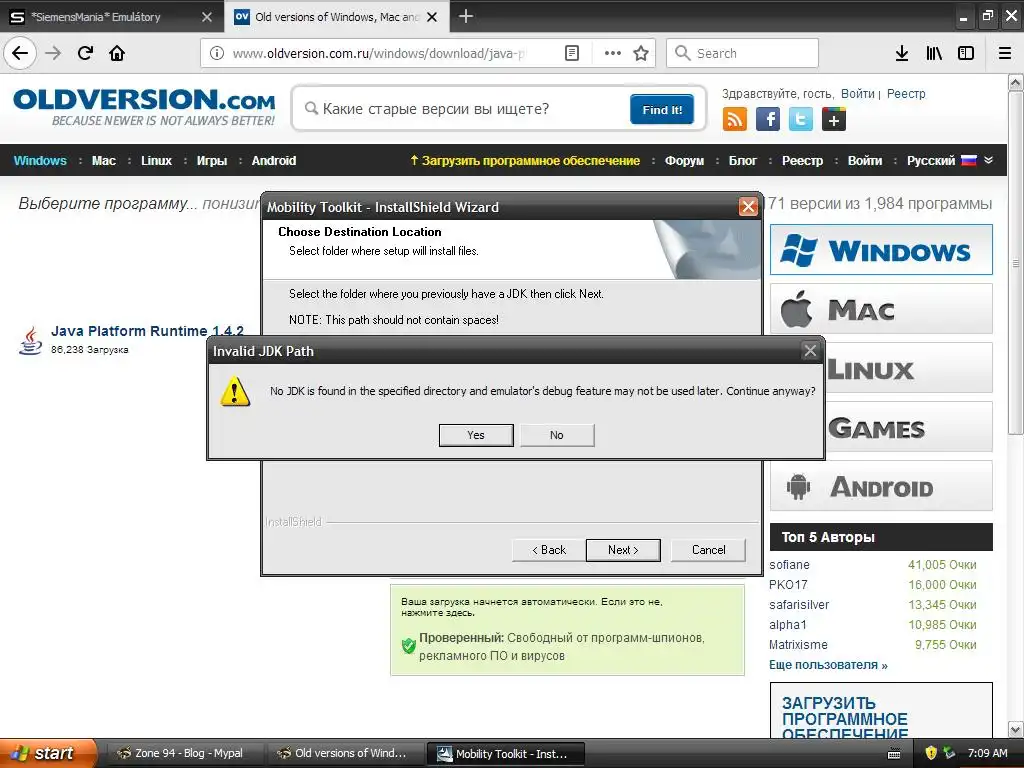1024x768 pixels.
Task: Click the Games platform banner
Action: coord(908,427)
